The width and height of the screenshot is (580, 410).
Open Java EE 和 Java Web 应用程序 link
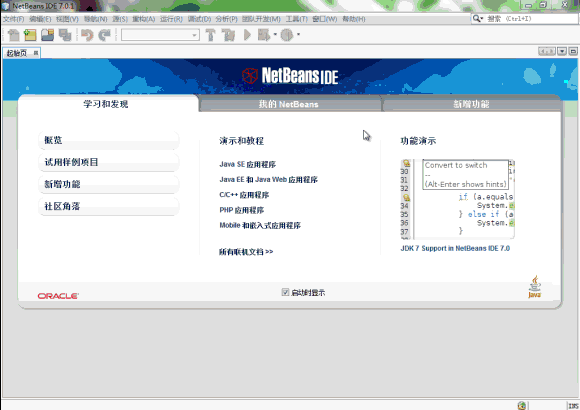point(269,179)
